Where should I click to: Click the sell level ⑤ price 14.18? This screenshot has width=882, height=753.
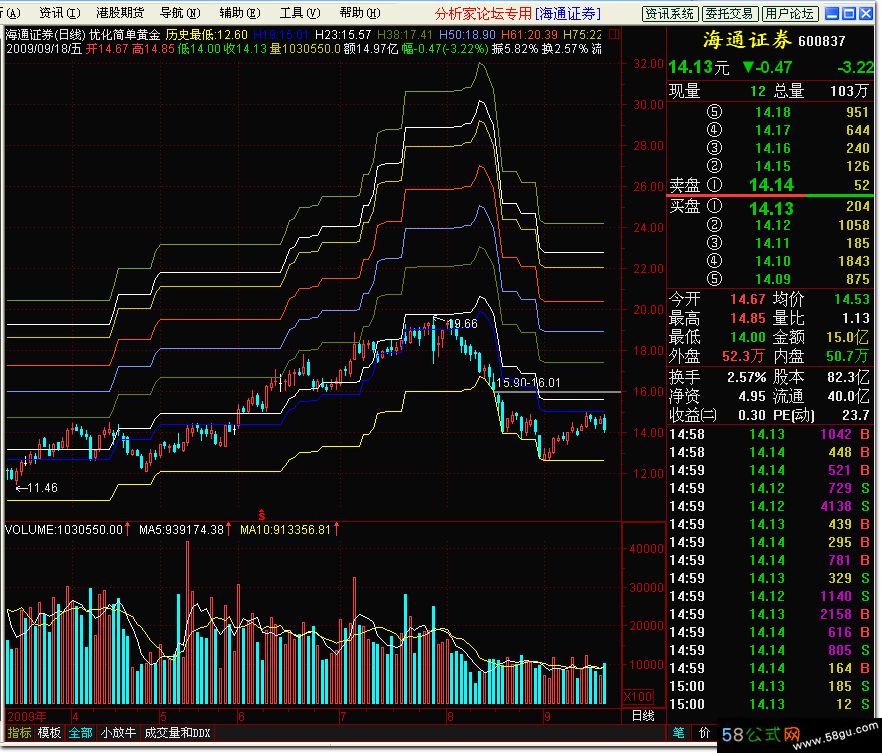772,112
